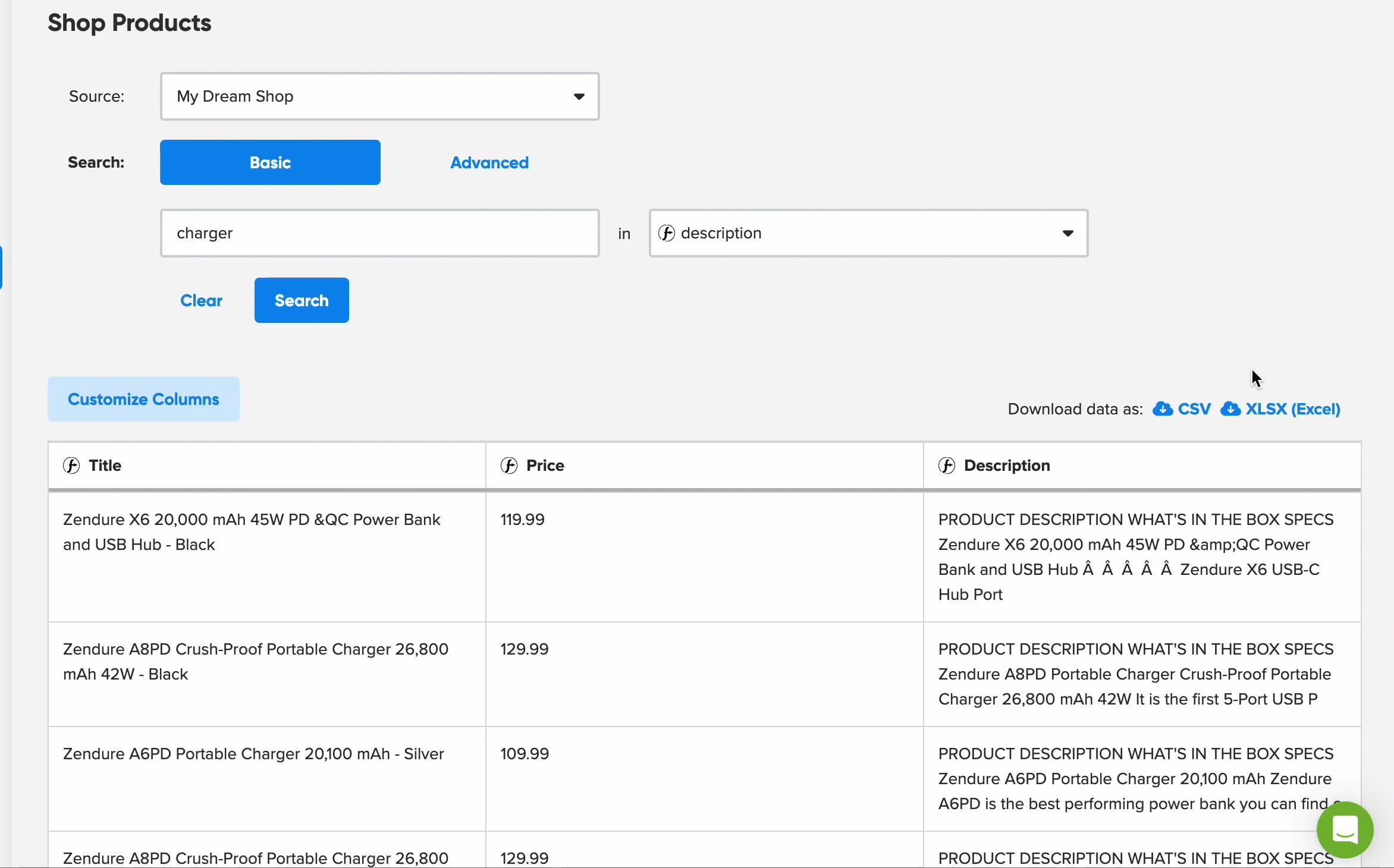
Task: Click price 119.99
Action: [522, 520]
